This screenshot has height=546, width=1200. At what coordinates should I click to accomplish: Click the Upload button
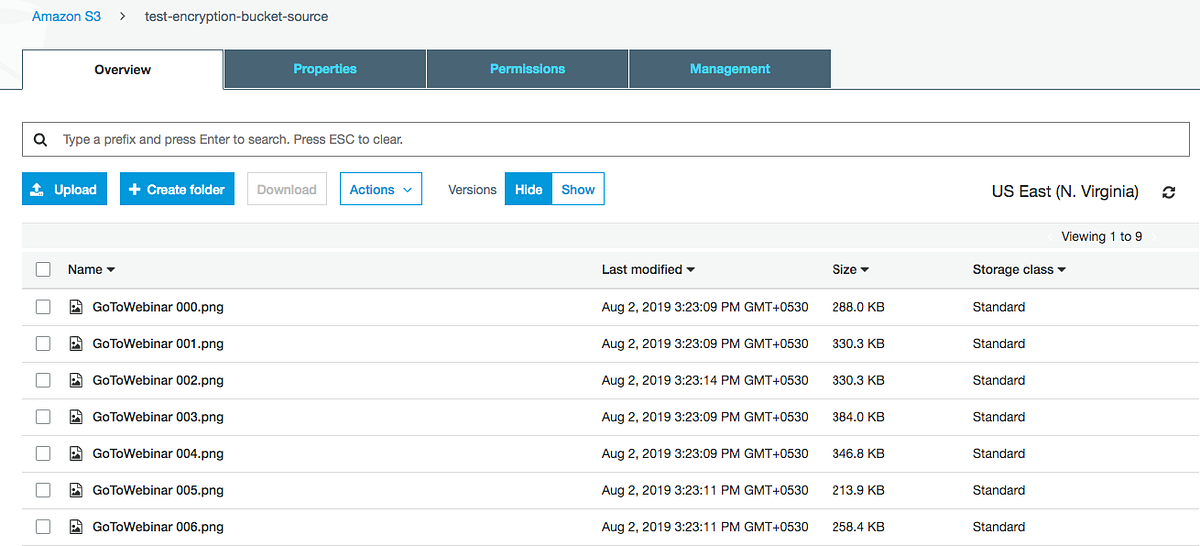(64, 189)
